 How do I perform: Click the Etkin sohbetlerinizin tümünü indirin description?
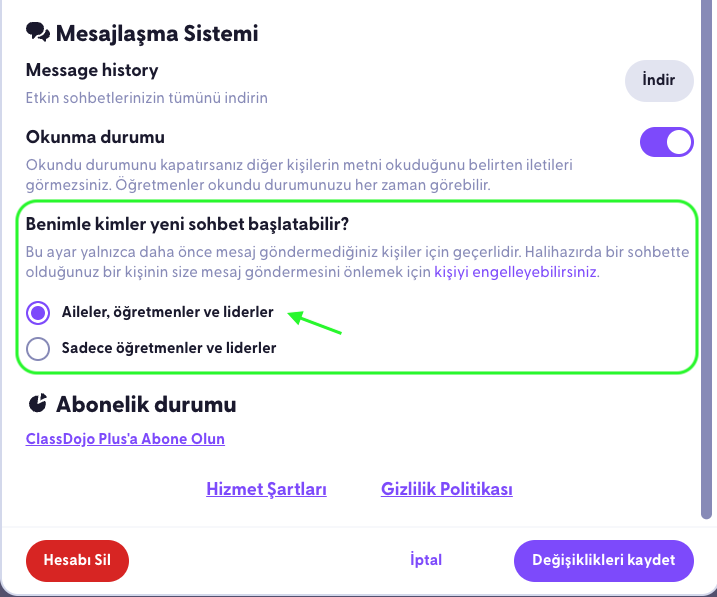pos(146,98)
